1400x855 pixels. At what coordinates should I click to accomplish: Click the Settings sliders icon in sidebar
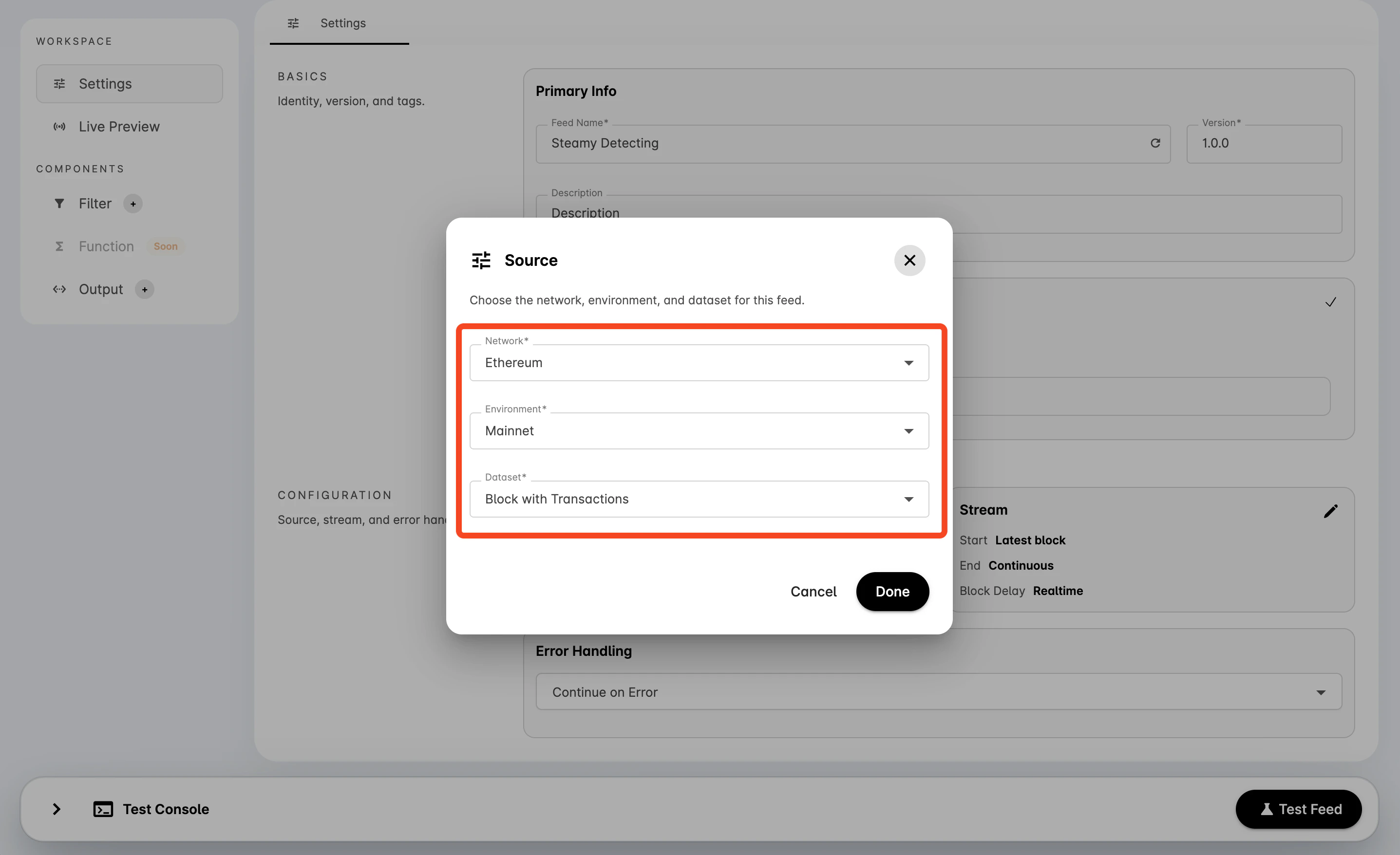[x=59, y=84]
